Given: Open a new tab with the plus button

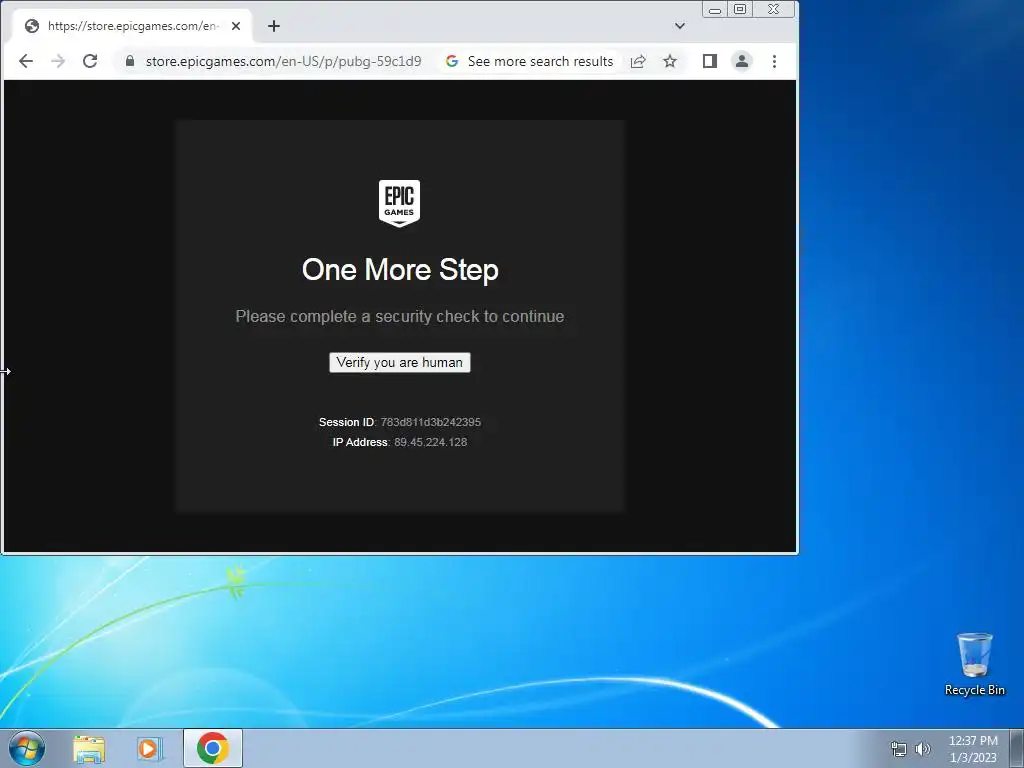Looking at the screenshot, I should point(274,26).
